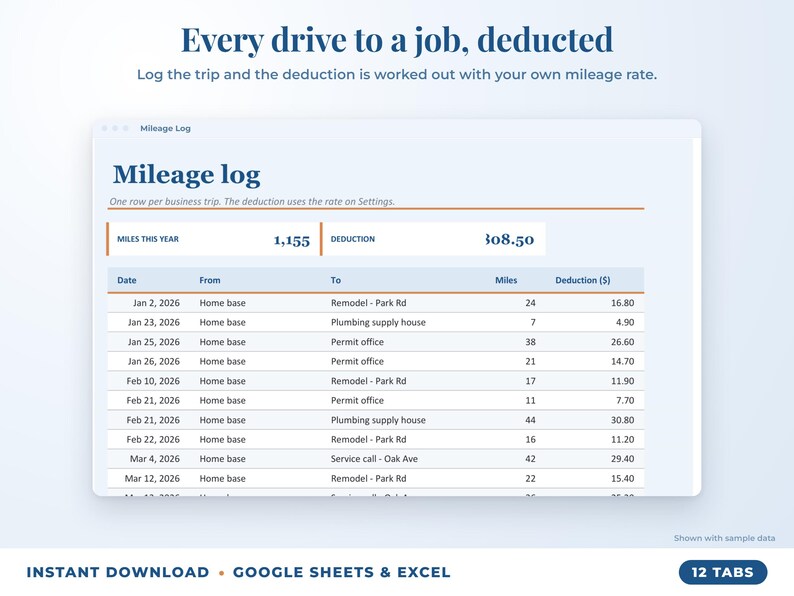Click 'Home base' in the Mar 4 row
Viewport: 794px width, 596px height.
[222, 459]
